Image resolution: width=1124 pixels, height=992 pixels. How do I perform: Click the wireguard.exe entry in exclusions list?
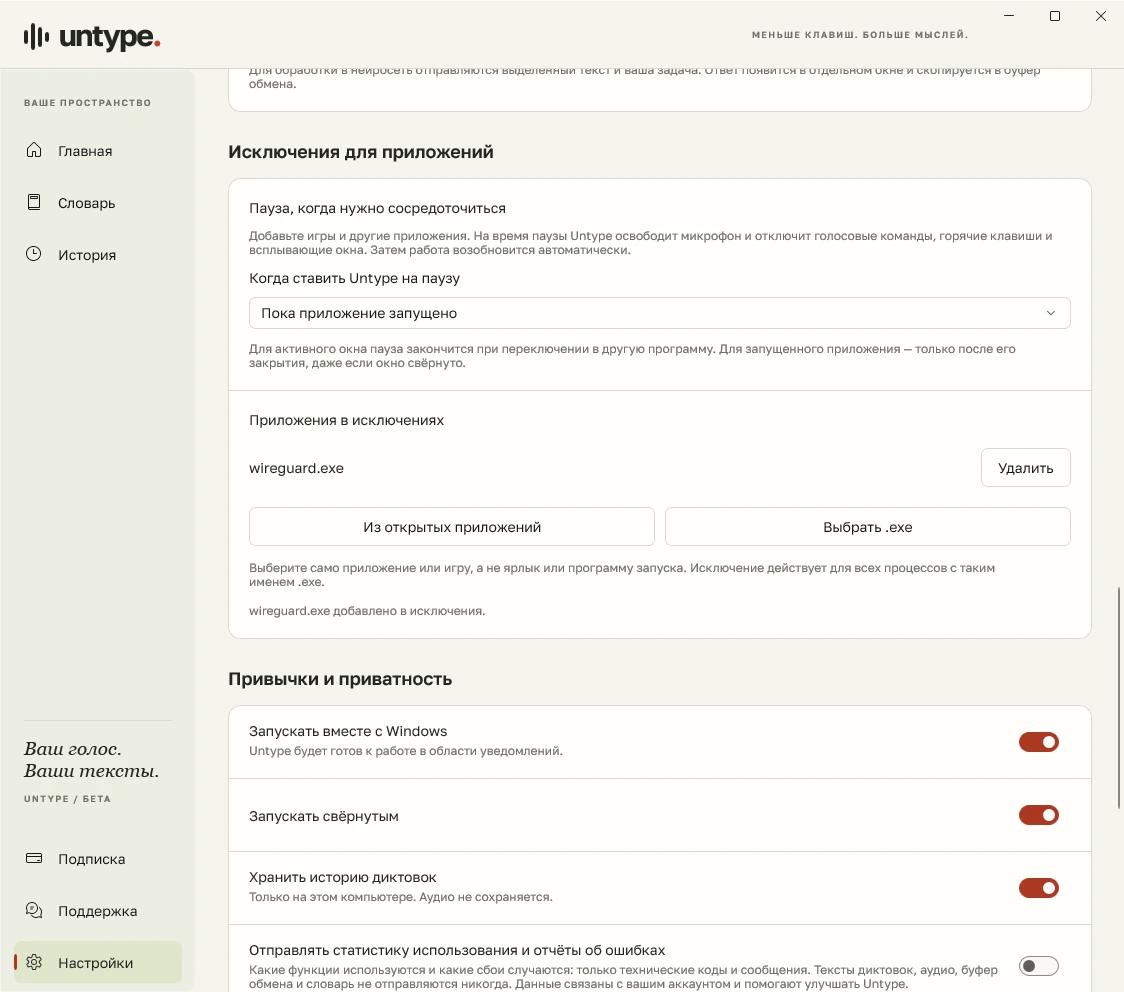tap(296, 468)
